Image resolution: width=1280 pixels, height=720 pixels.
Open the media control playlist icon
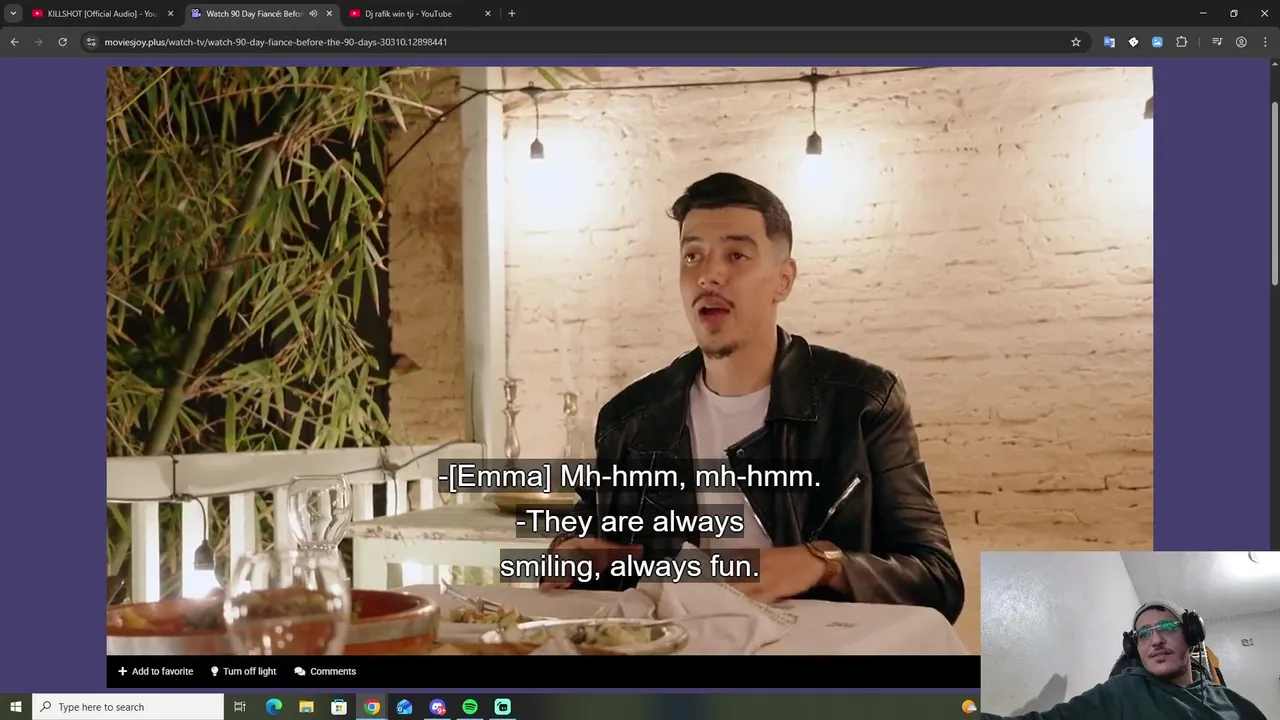pos(1217,42)
